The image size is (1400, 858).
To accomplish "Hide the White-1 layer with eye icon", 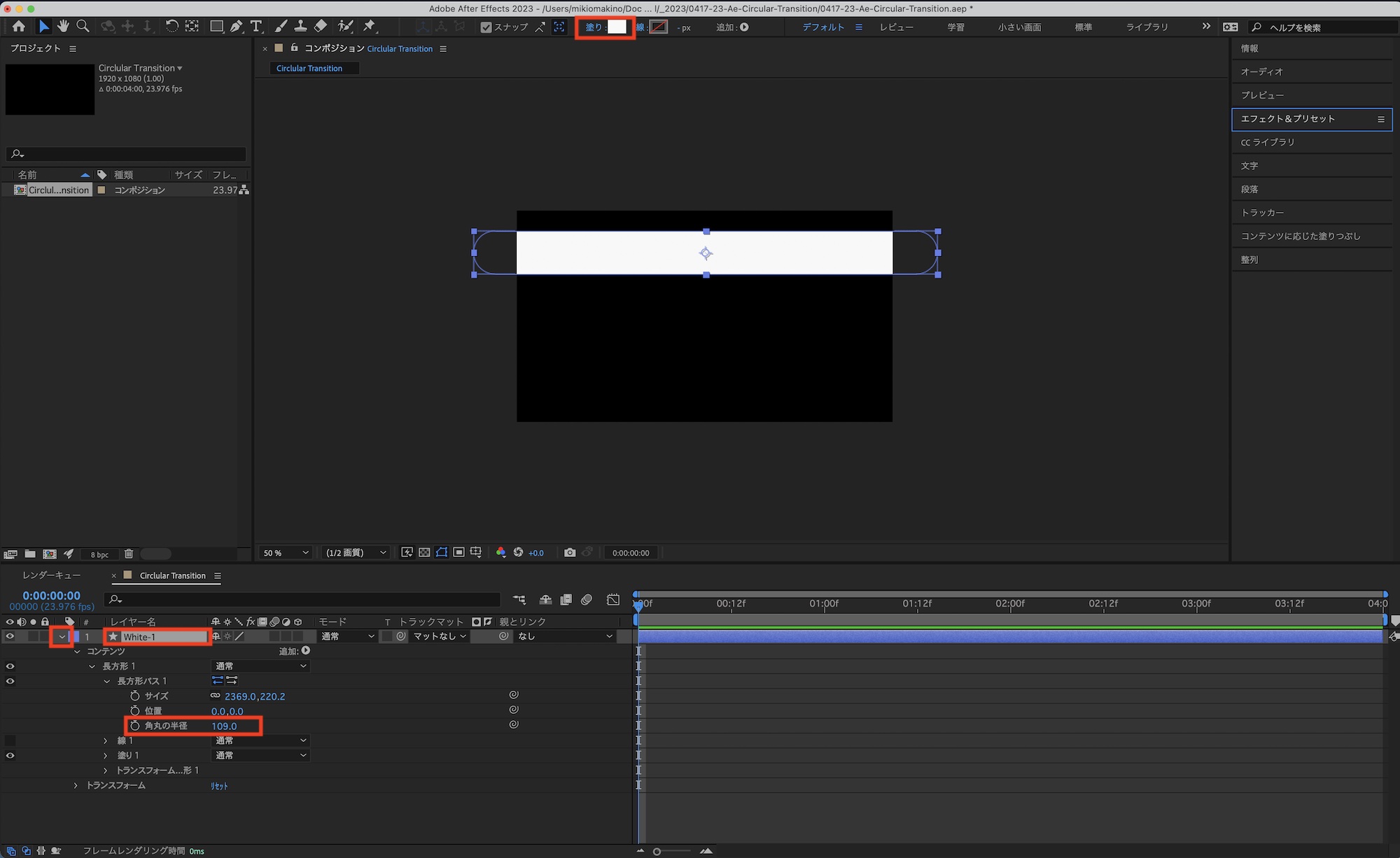I will pos(10,637).
